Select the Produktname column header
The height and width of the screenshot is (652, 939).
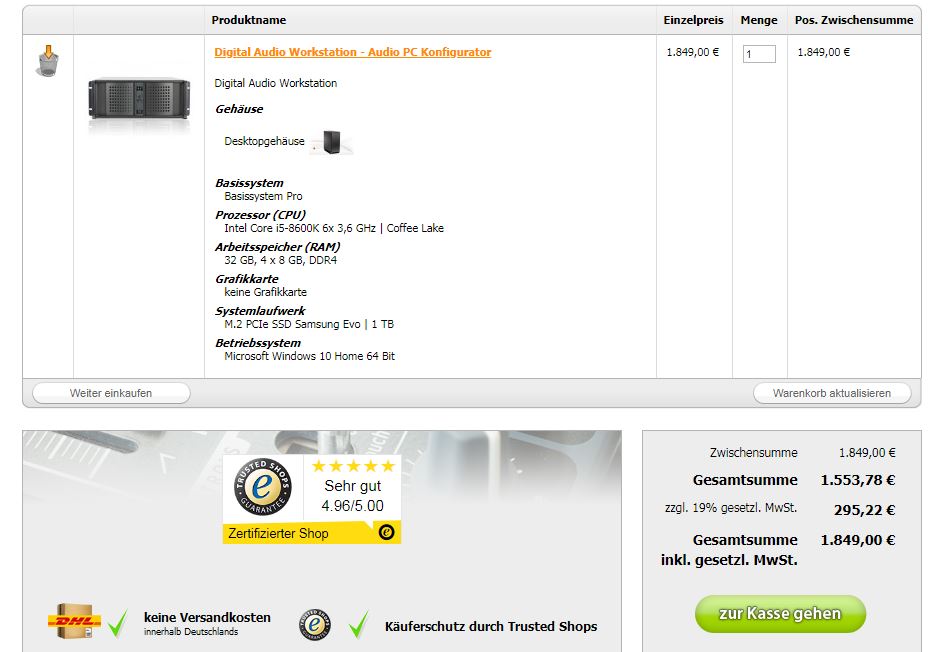tap(249, 20)
